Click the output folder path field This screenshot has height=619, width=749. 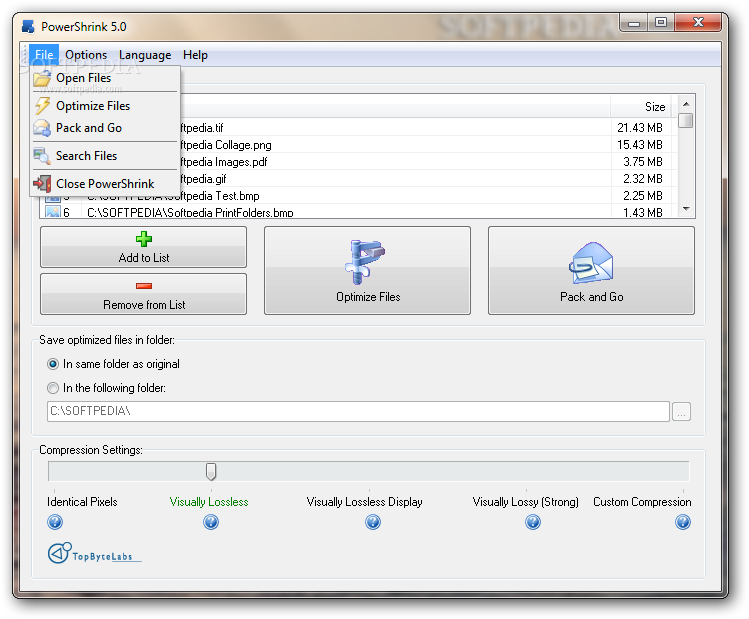pyautogui.click(x=358, y=411)
